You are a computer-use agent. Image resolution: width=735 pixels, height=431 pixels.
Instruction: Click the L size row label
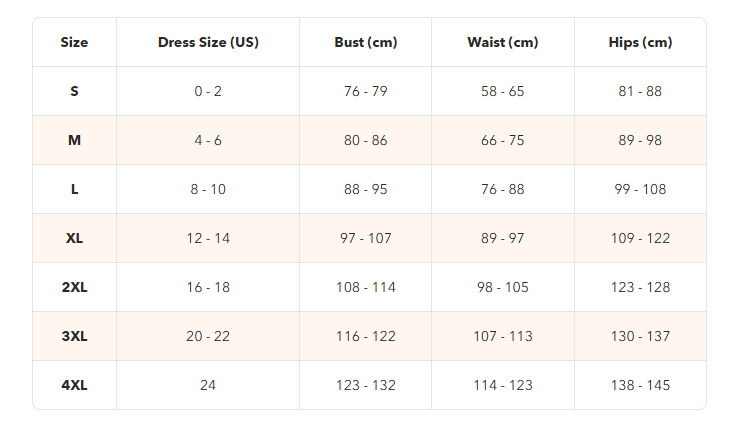coord(74,189)
